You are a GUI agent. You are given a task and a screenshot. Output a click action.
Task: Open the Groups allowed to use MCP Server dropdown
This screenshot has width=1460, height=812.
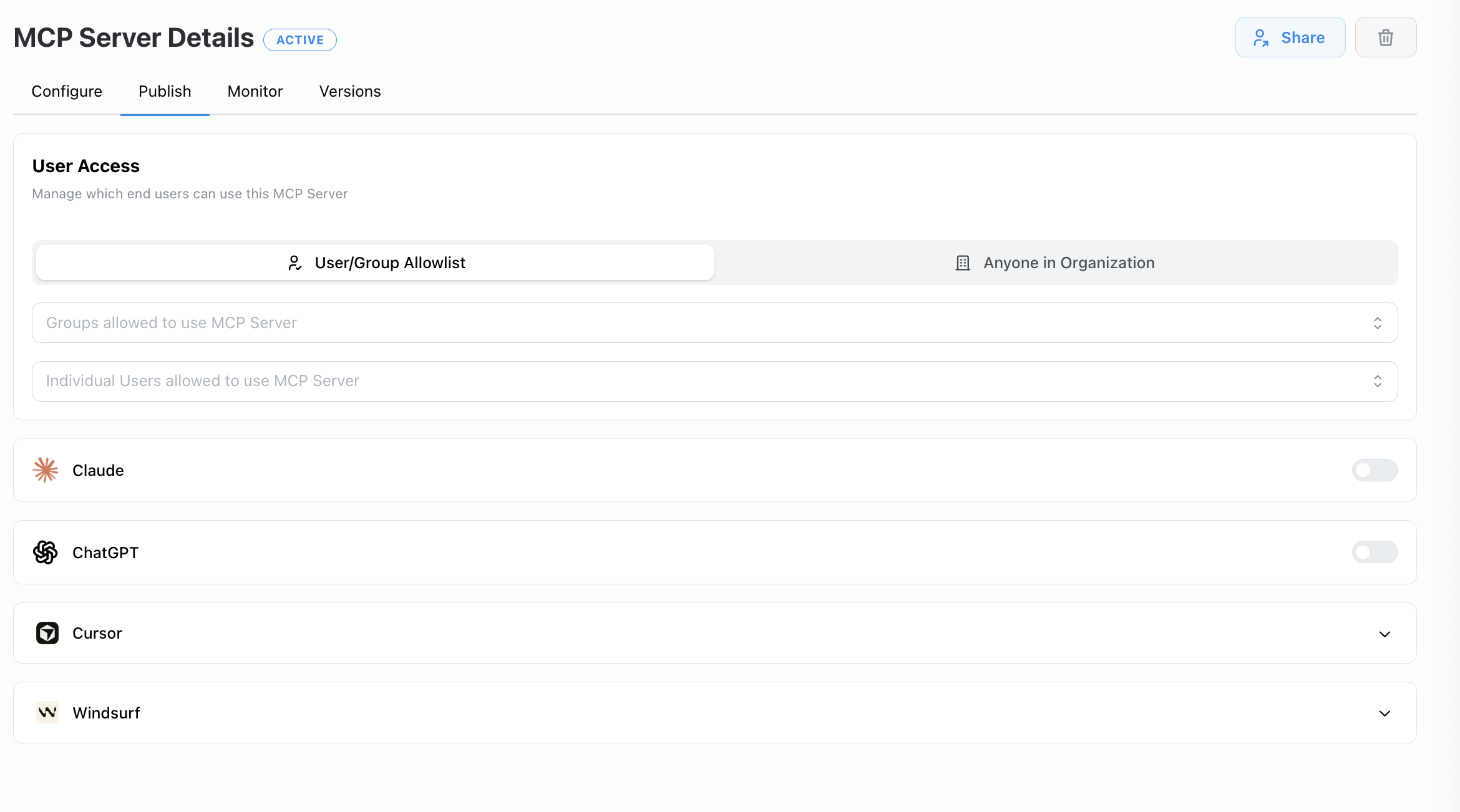(714, 323)
